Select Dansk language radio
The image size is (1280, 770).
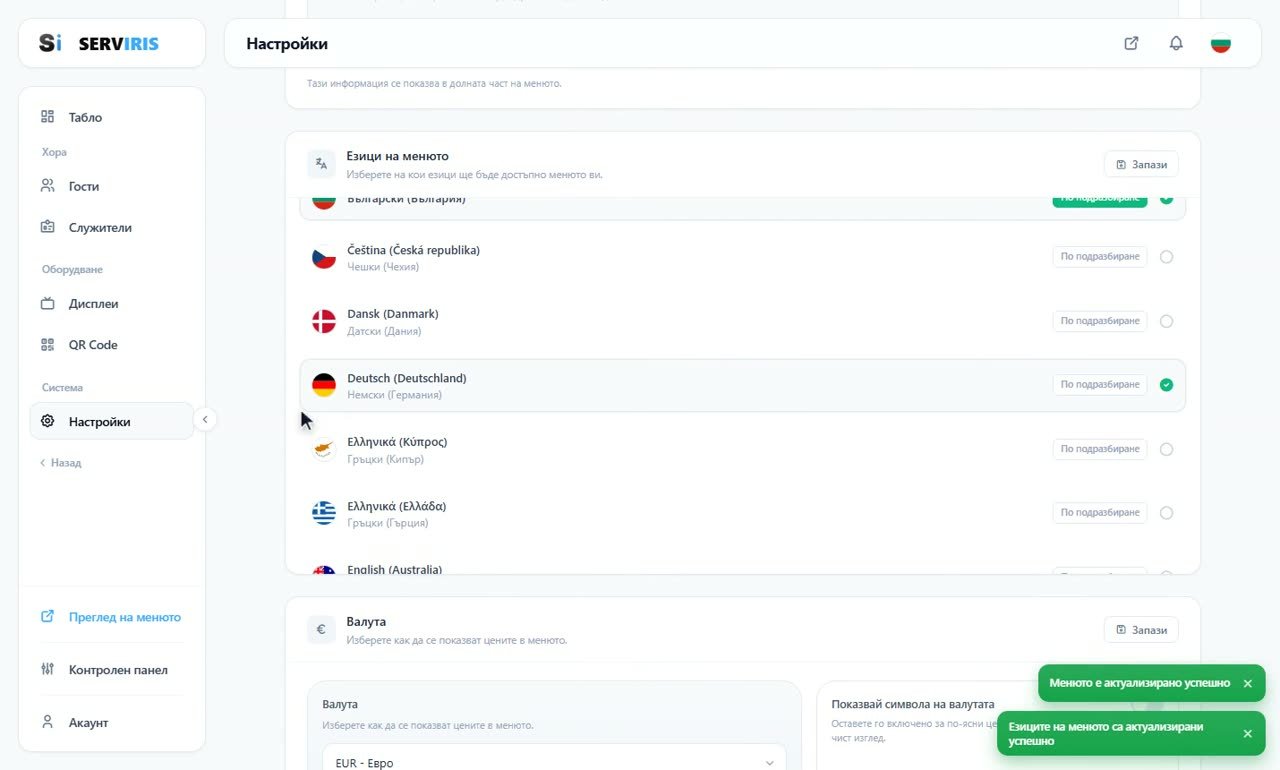point(1166,321)
